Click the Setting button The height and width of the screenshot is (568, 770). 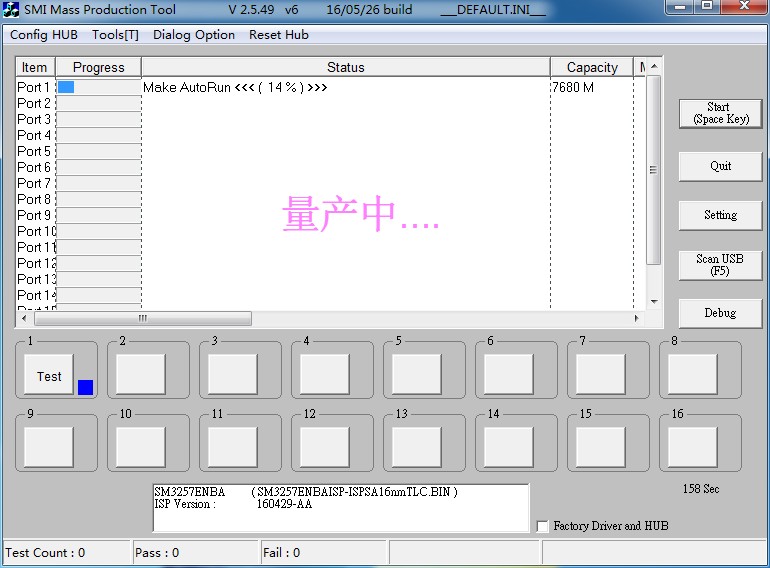click(720, 215)
